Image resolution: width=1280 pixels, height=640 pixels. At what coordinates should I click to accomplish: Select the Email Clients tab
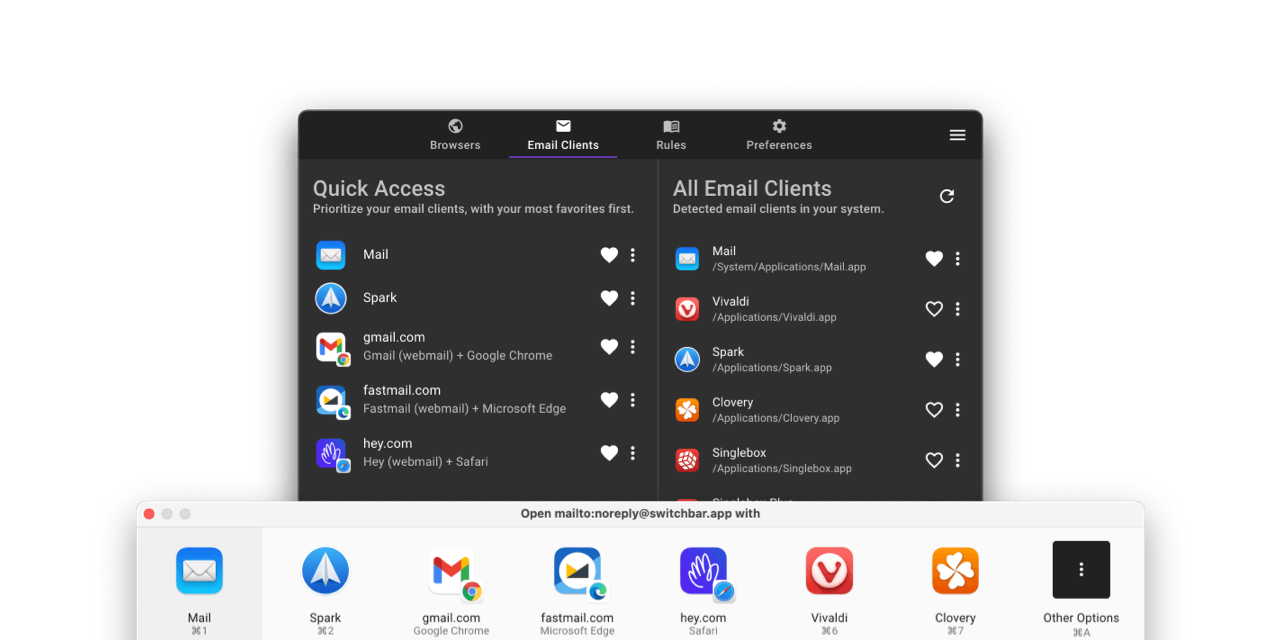[x=563, y=135]
